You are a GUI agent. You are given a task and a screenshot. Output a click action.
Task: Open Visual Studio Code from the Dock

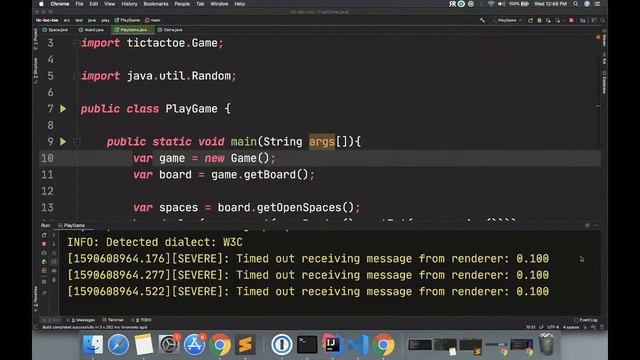(358, 344)
